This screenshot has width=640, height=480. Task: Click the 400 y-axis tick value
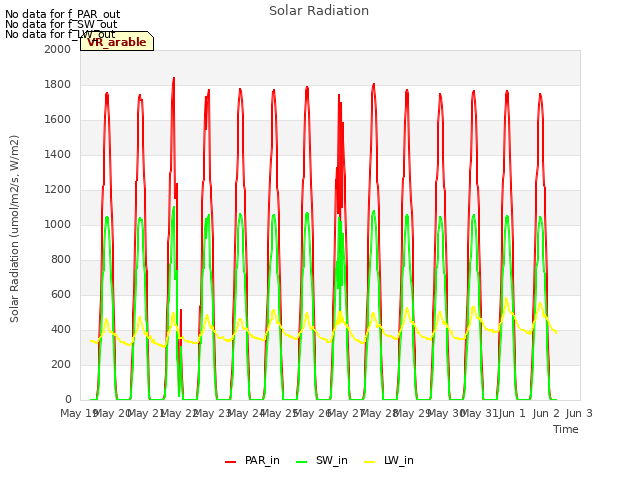point(61,329)
